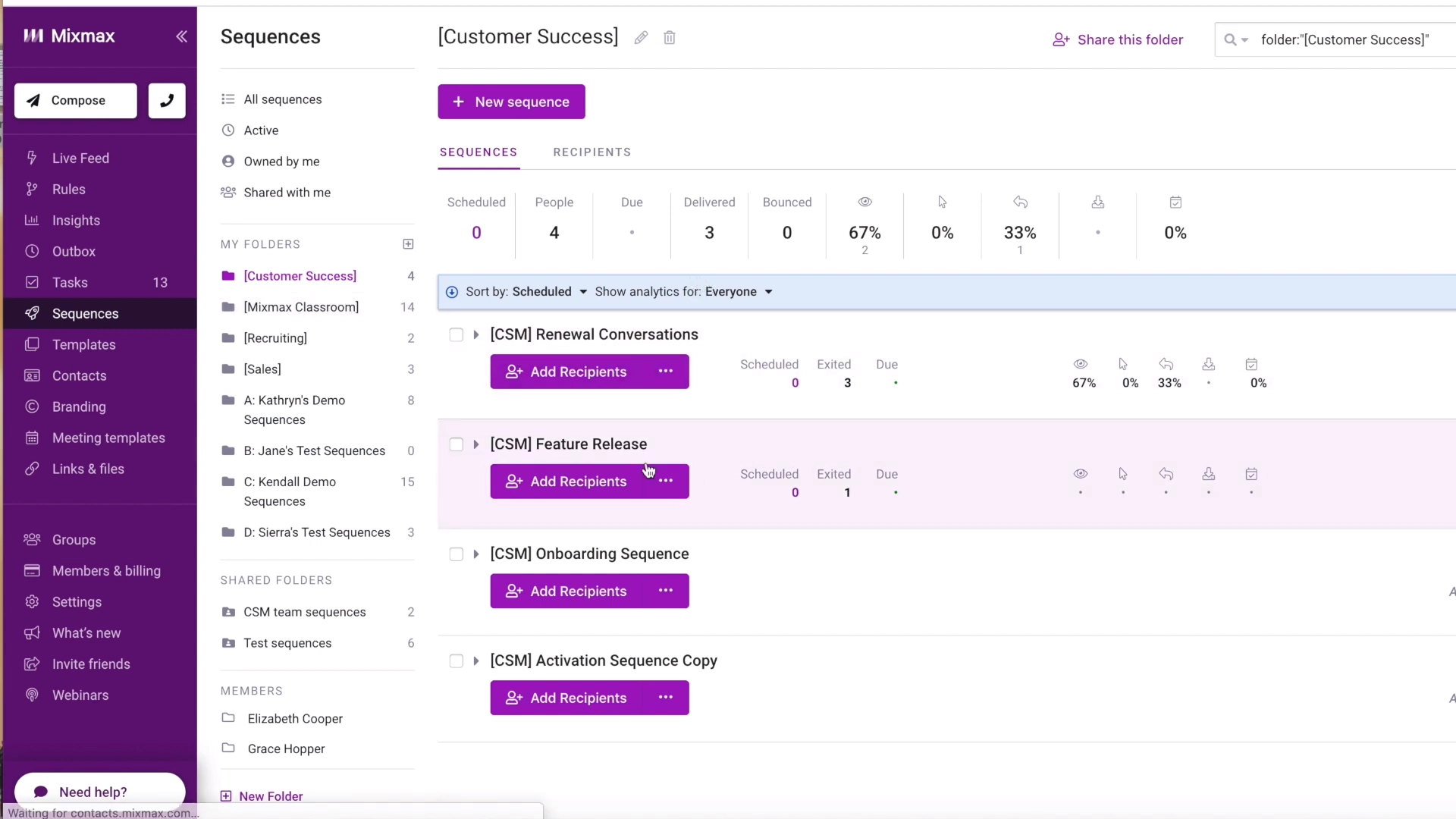The height and width of the screenshot is (819, 1456).
Task: Expand the [CSM] Feature Release row
Action: (x=476, y=444)
